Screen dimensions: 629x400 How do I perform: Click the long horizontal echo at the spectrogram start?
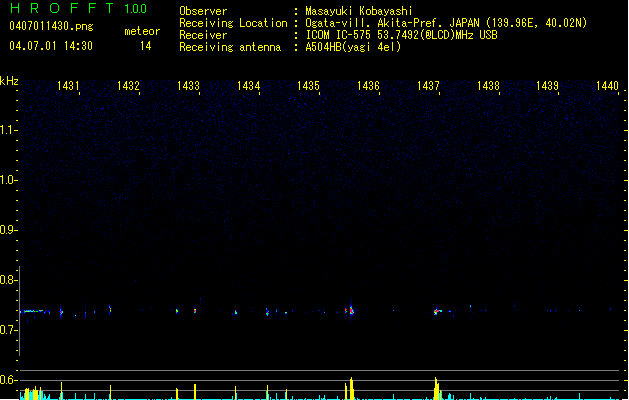coord(35,311)
